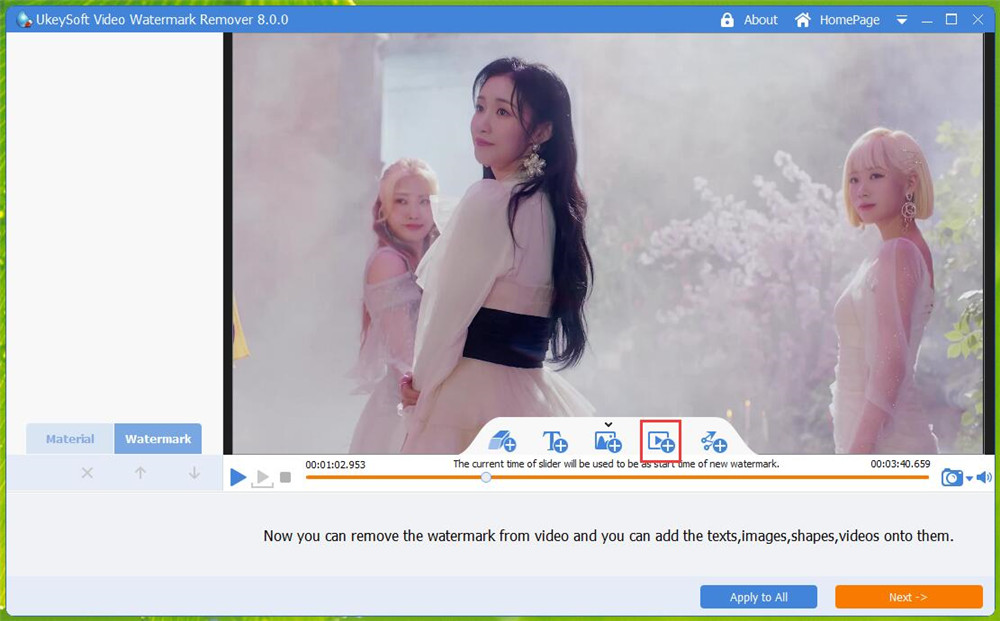Add a video watermark using the highlighted icon

click(660, 440)
